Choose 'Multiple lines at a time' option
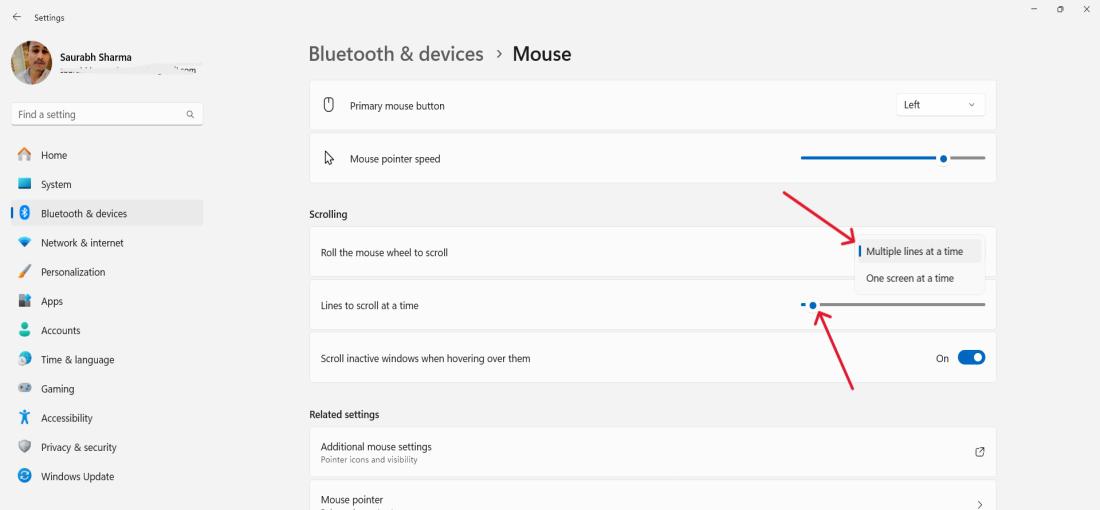 pyautogui.click(x=914, y=252)
